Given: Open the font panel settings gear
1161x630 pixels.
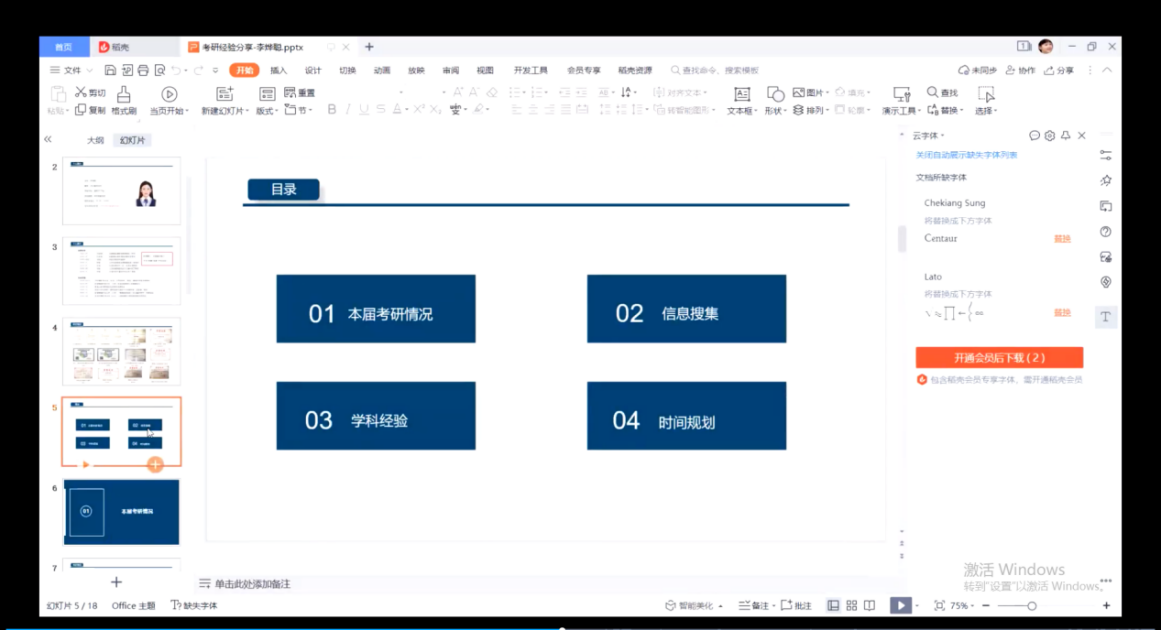Looking at the screenshot, I should 1050,136.
